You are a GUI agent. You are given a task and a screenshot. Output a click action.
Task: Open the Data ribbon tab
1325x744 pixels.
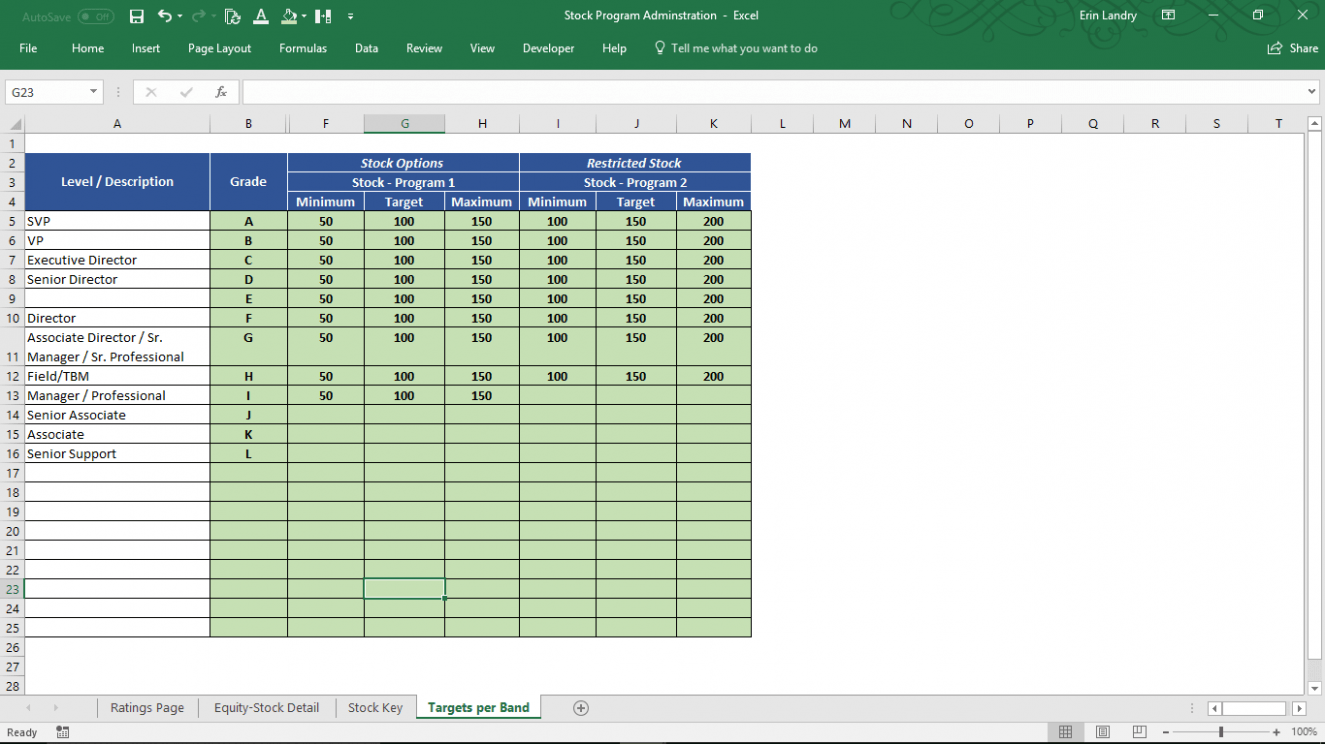click(366, 48)
